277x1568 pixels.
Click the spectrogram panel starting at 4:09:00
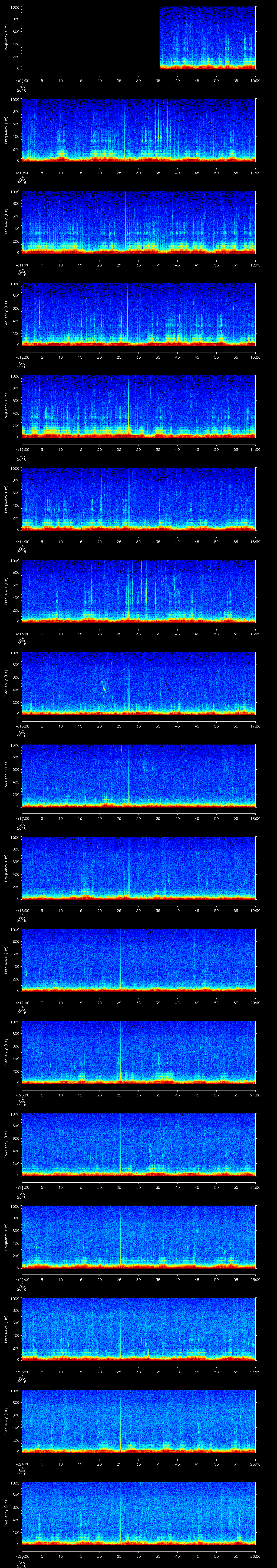(139, 38)
